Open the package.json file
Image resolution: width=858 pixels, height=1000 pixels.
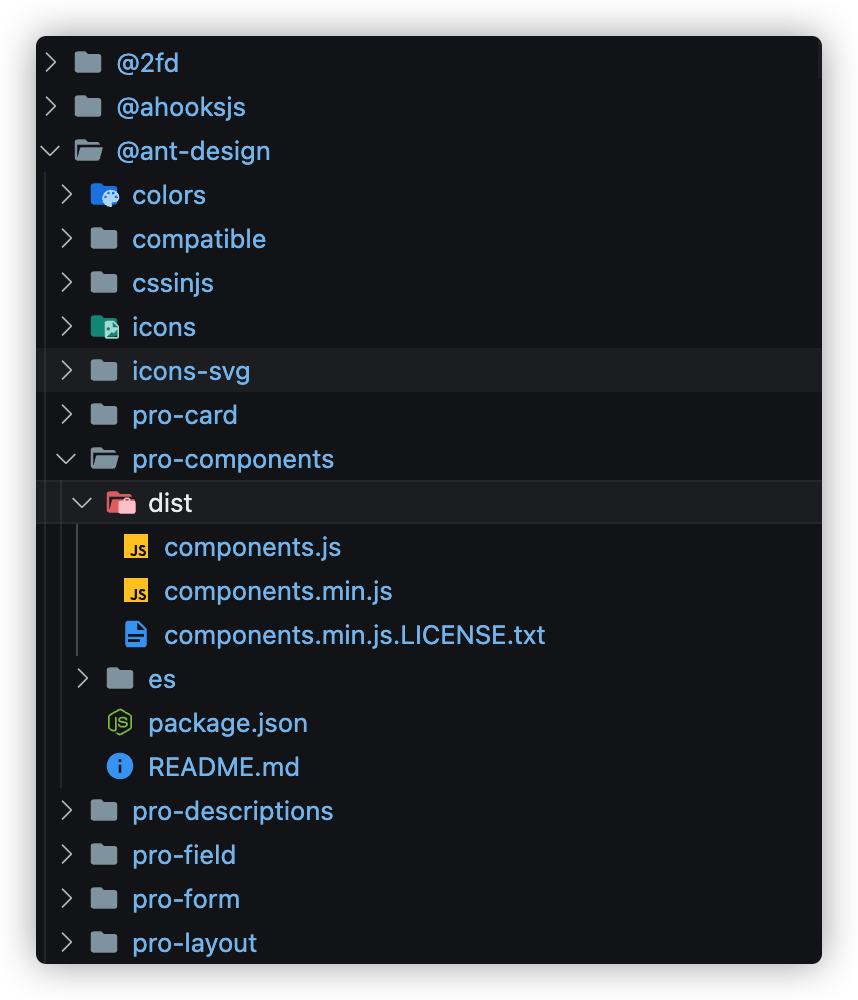[x=228, y=723]
